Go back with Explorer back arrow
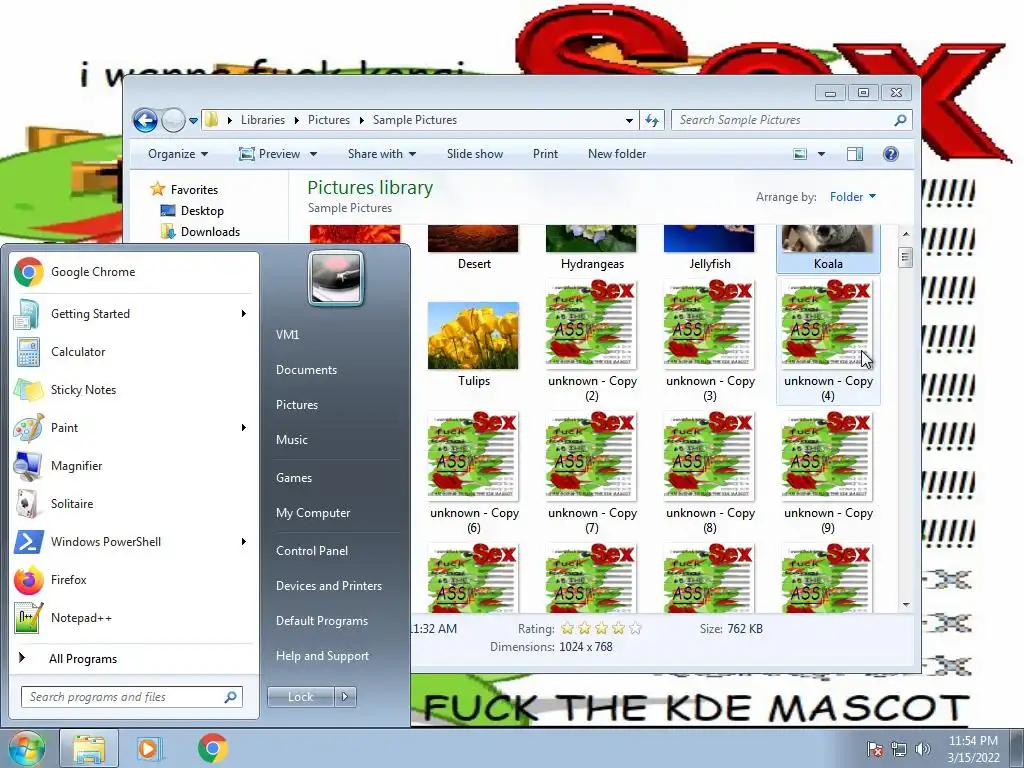 click(146, 120)
